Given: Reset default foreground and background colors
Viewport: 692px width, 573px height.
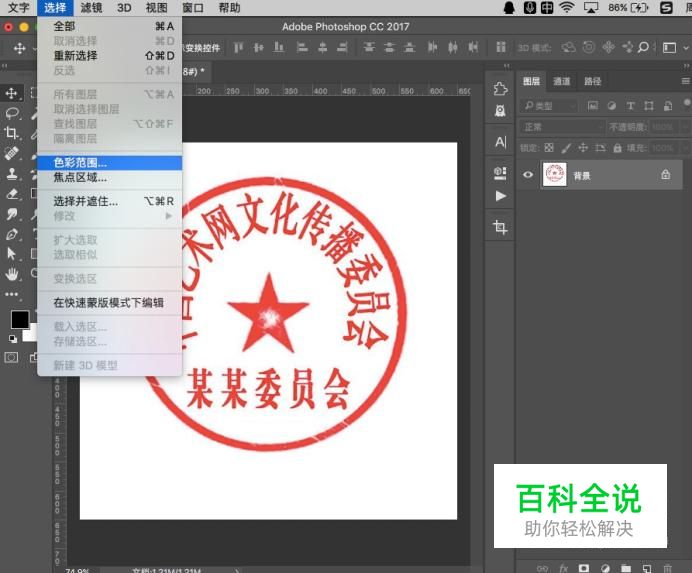Looking at the screenshot, I should pos(13,339).
